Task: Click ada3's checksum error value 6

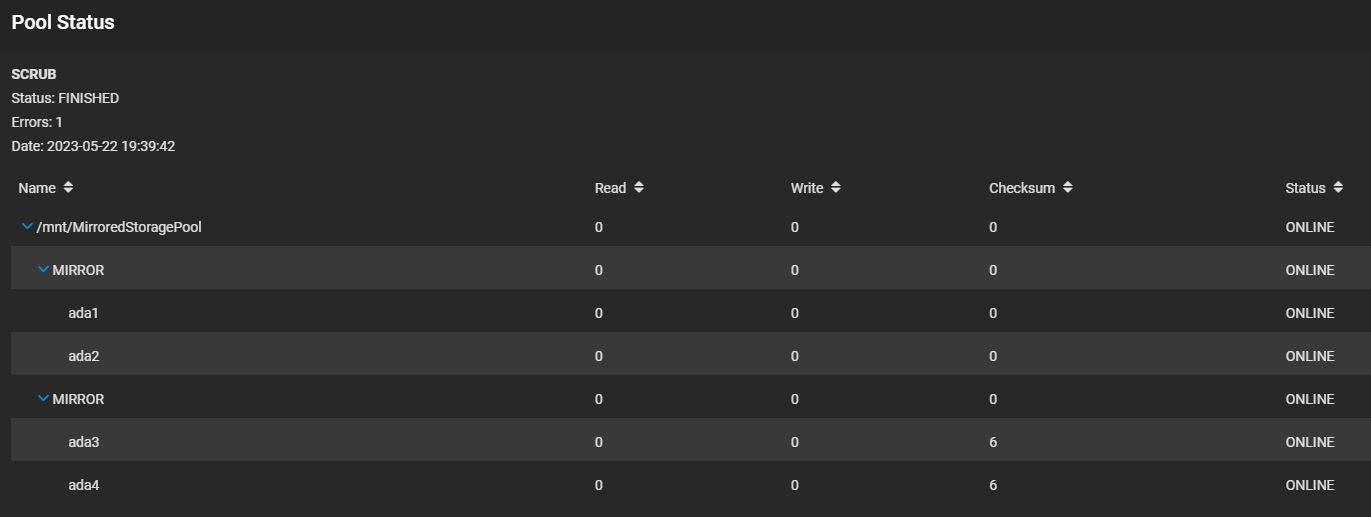Action: pyautogui.click(x=993, y=442)
